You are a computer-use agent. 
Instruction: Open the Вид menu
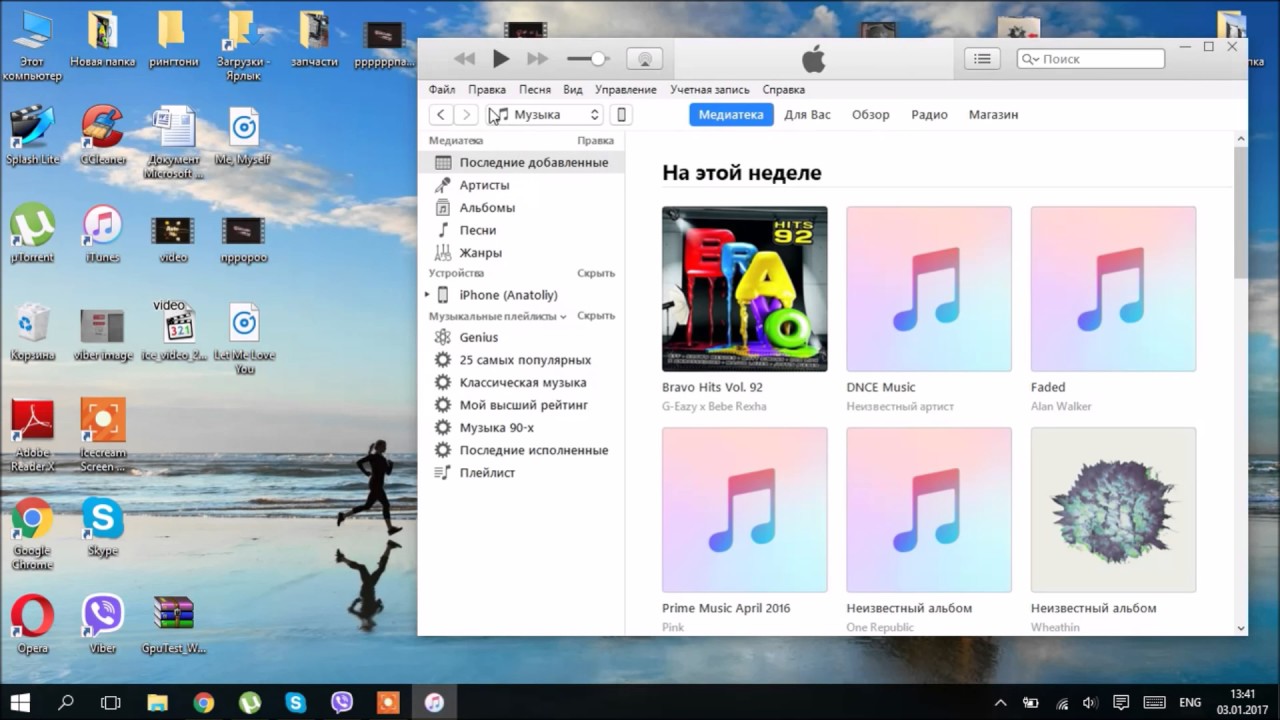(x=573, y=89)
